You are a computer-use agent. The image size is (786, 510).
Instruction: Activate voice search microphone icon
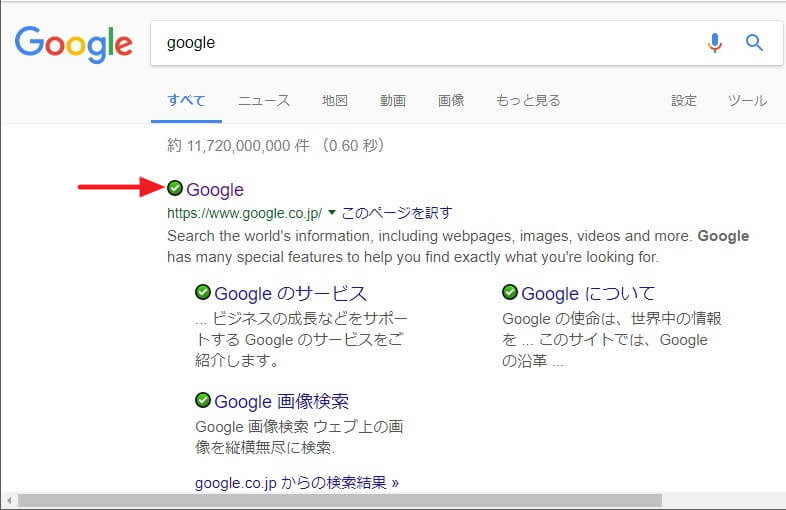pyautogui.click(x=715, y=43)
